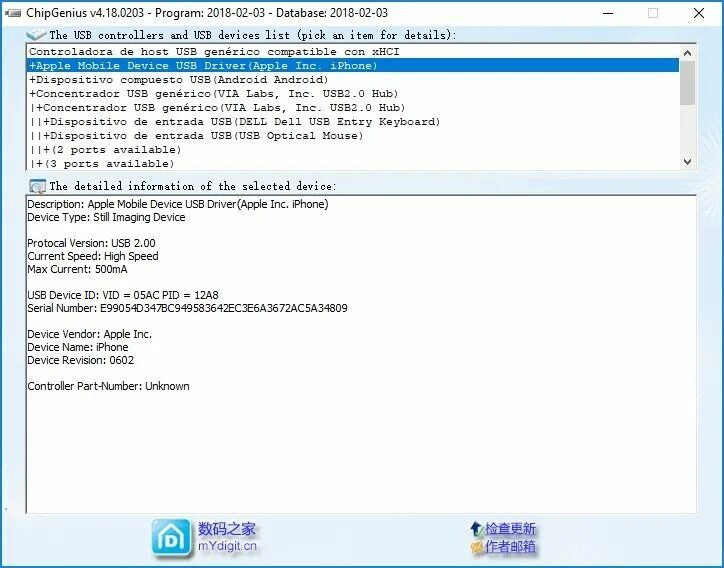Select the (3 ports available) row
The image size is (724, 568).
[x=353, y=163]
